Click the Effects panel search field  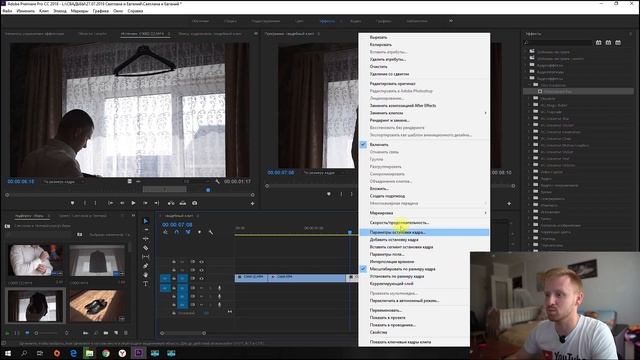pos(558,42)
